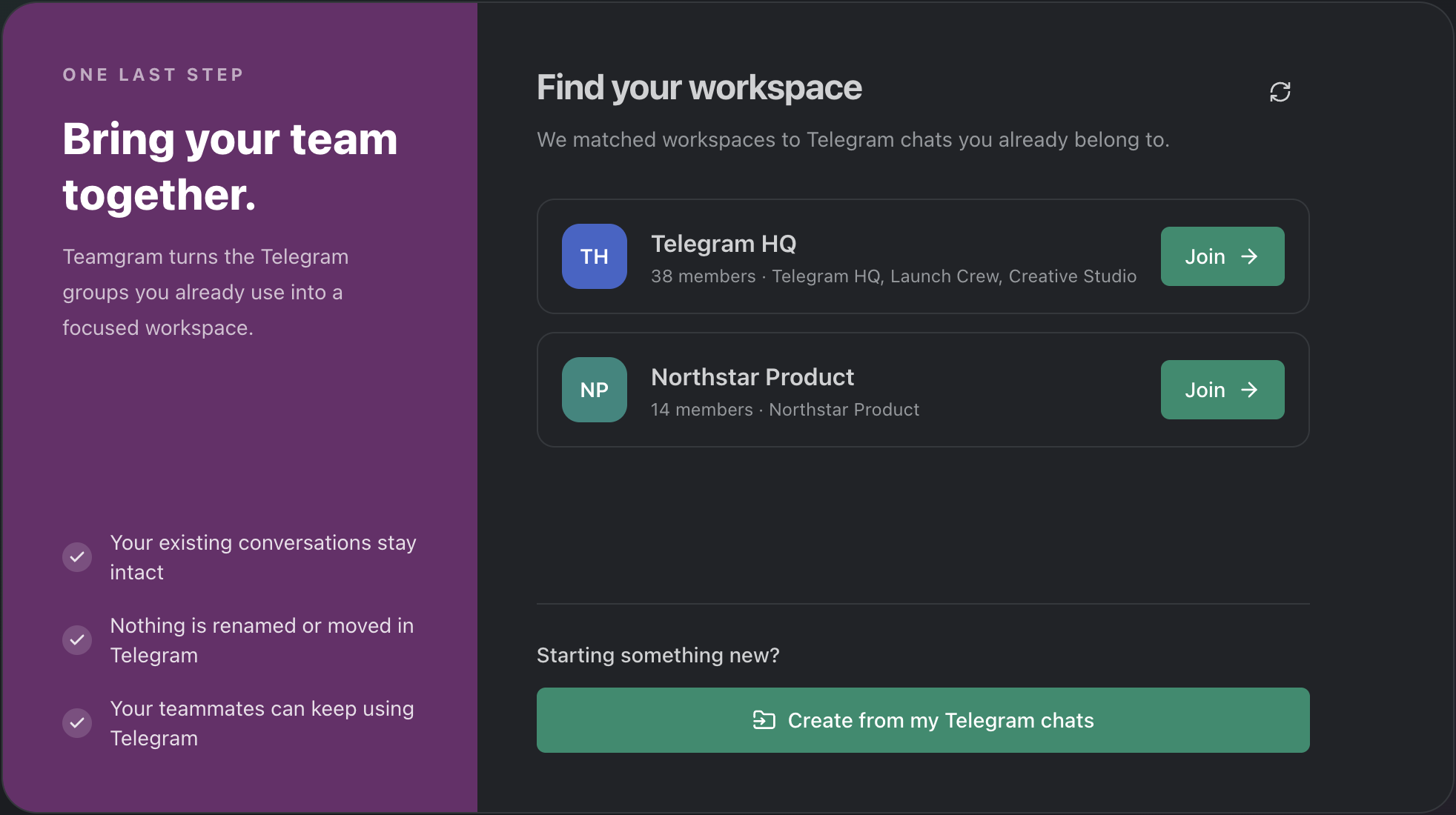Click the ONE LAST STEP label
The image size is (1456, 815).
point(153,75)
